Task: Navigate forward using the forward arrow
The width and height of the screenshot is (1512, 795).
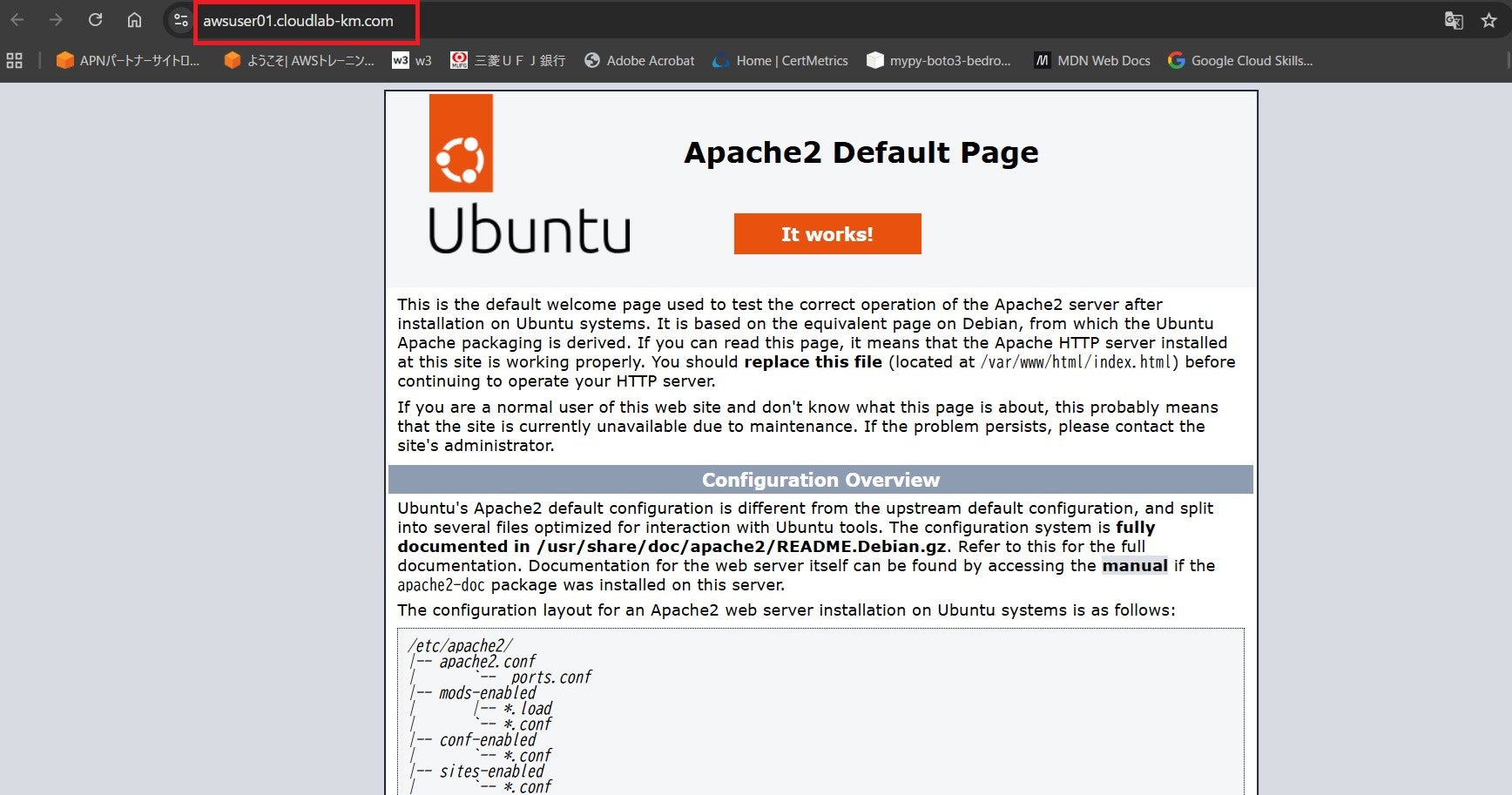Action: pyautogui.click(x=56, y=19)
